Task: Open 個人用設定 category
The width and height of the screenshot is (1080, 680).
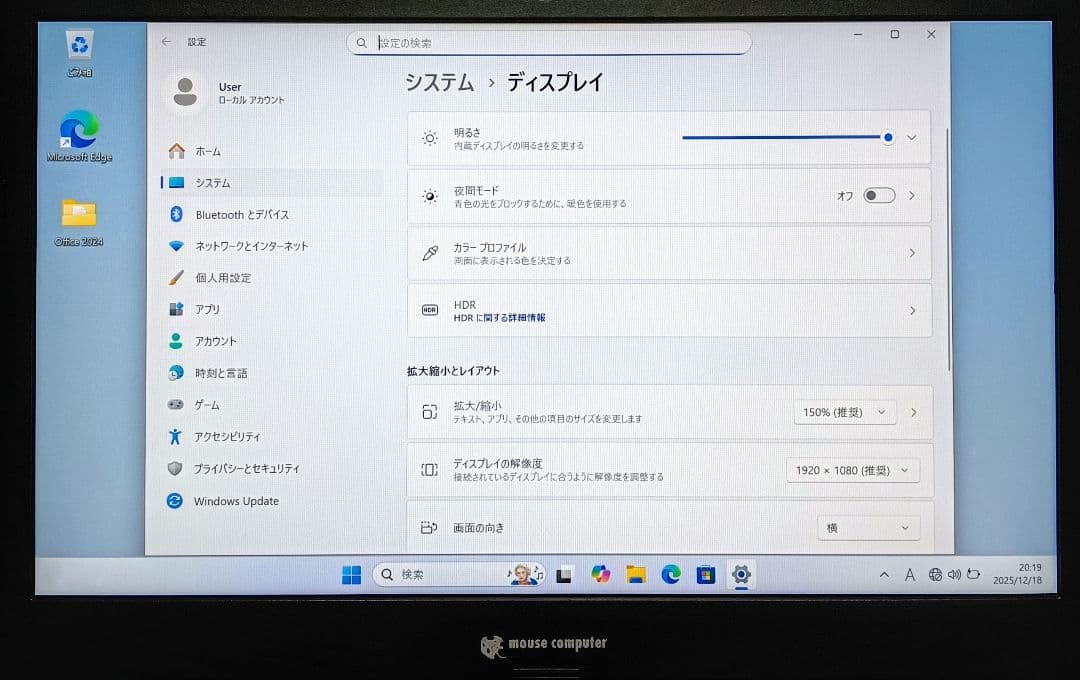Action: (x=271, y=278)
